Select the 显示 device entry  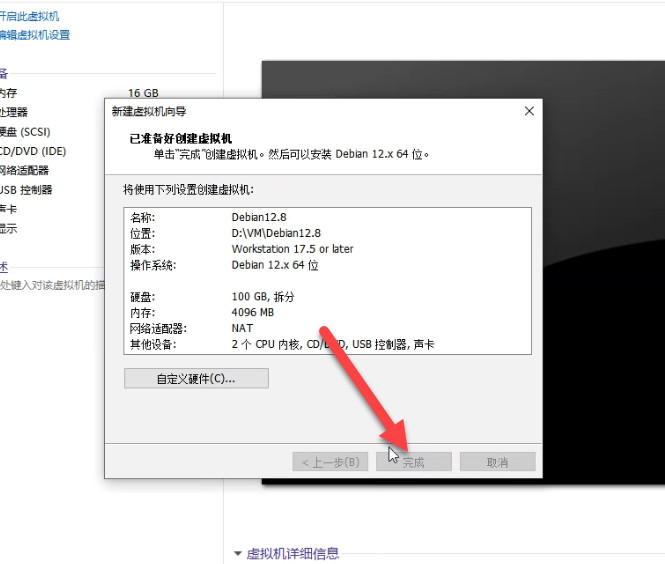tap(8, 228)
